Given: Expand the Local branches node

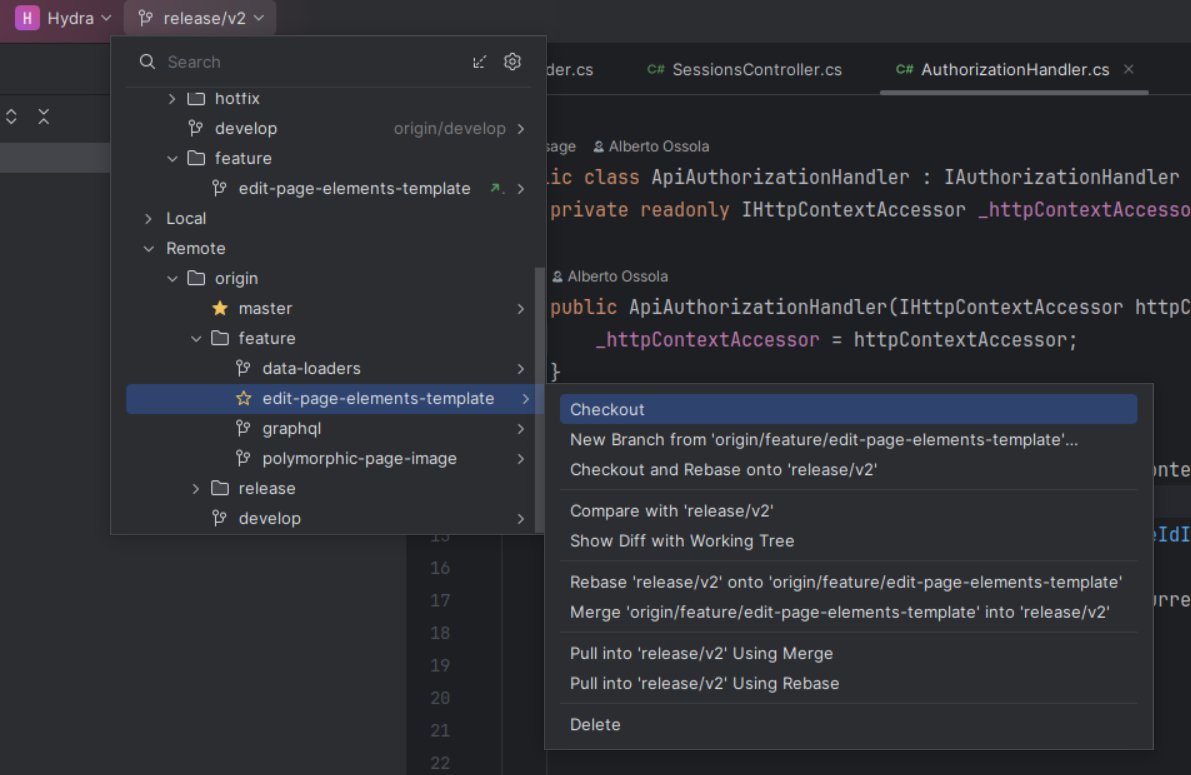Looking at the screenshot, I should (149, 219).
